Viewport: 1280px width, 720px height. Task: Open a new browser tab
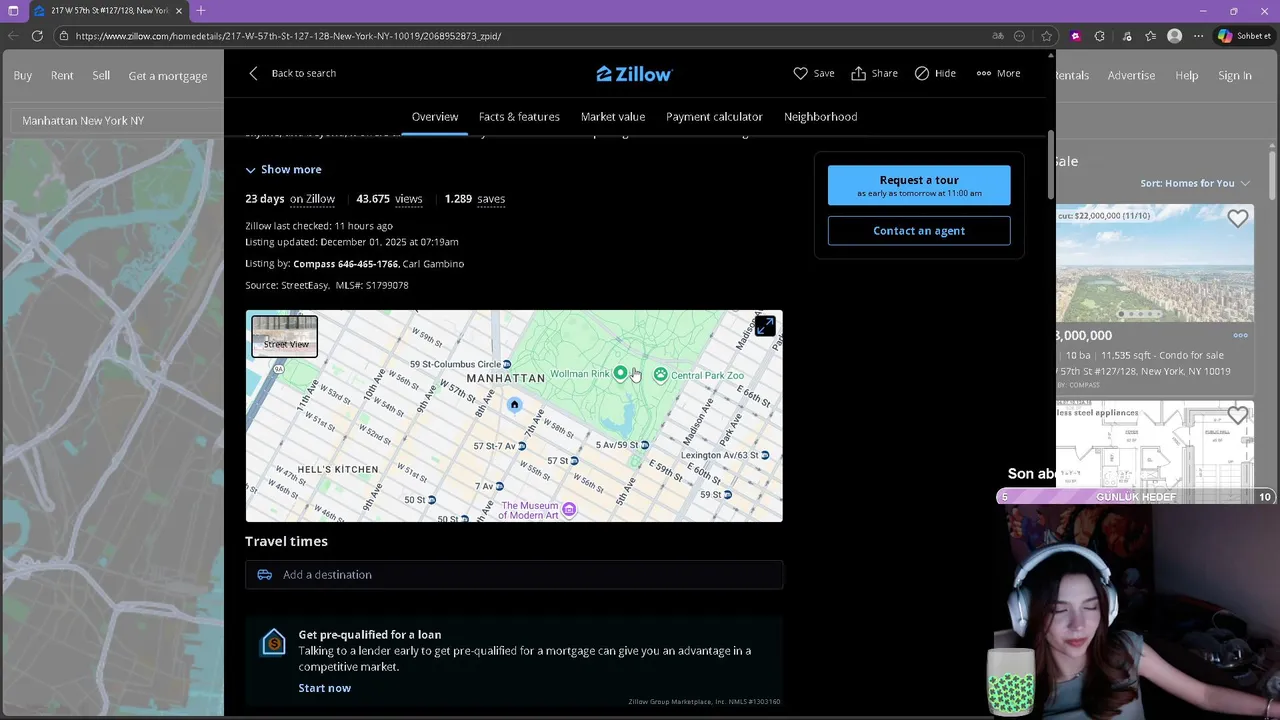click(x=201, y=11)
